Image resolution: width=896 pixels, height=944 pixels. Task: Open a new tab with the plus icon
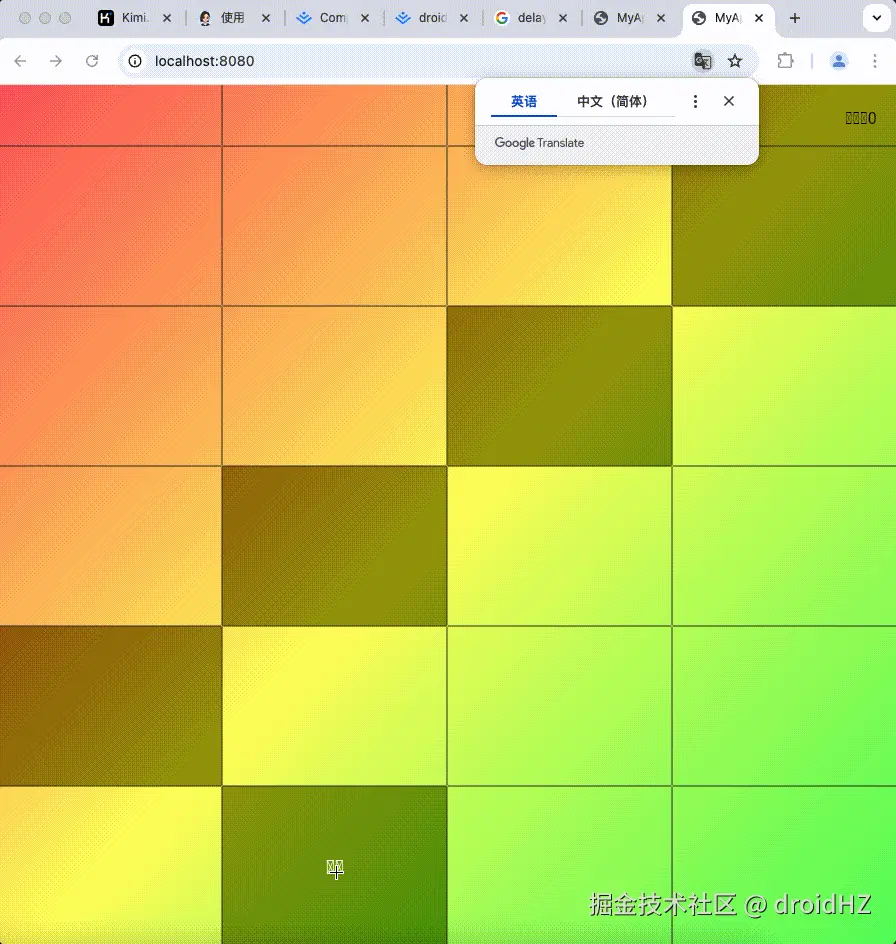[793, 18]
